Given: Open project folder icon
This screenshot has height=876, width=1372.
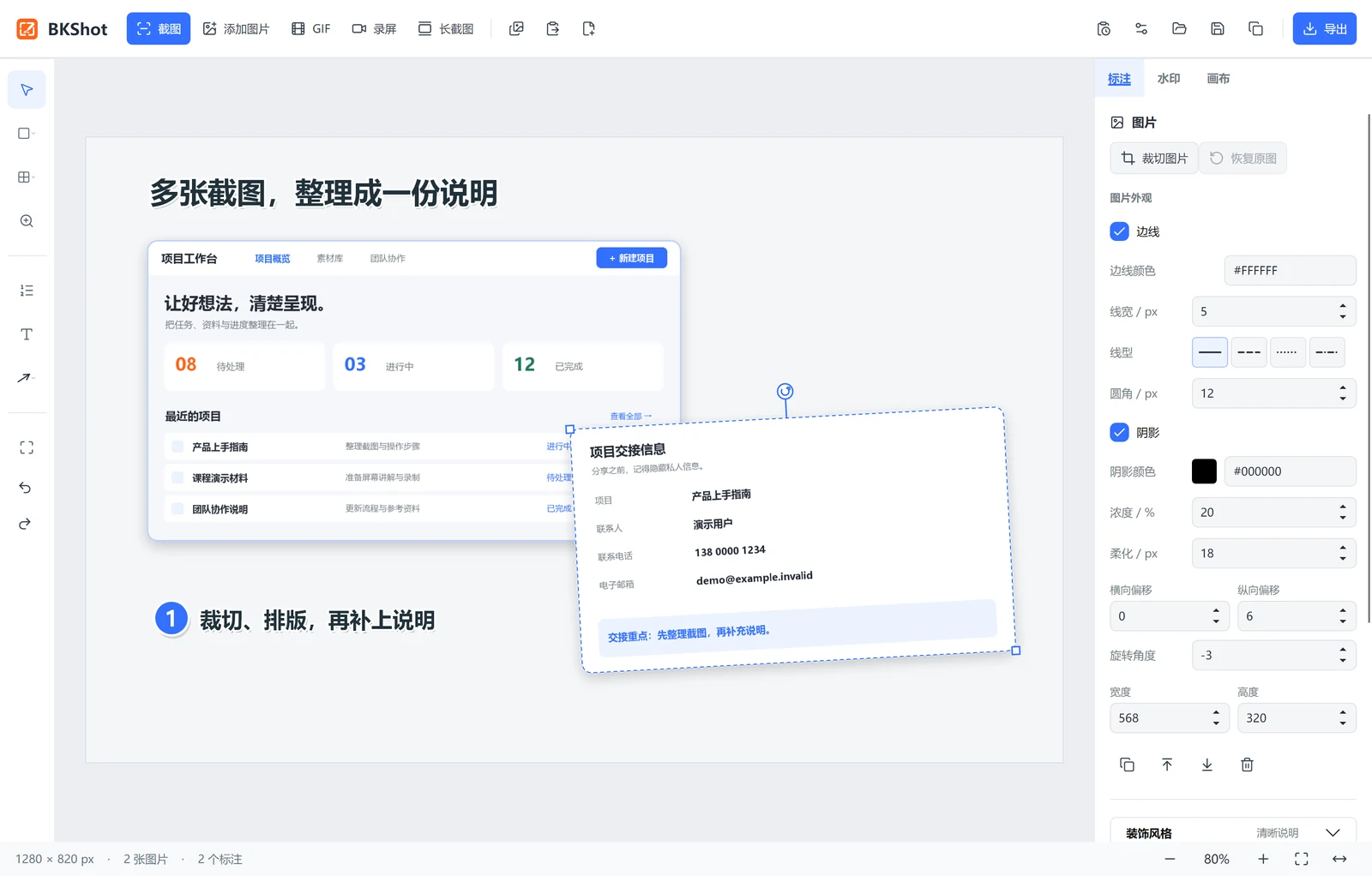Looking at the screenshot, I should (x=1179, y=29).
